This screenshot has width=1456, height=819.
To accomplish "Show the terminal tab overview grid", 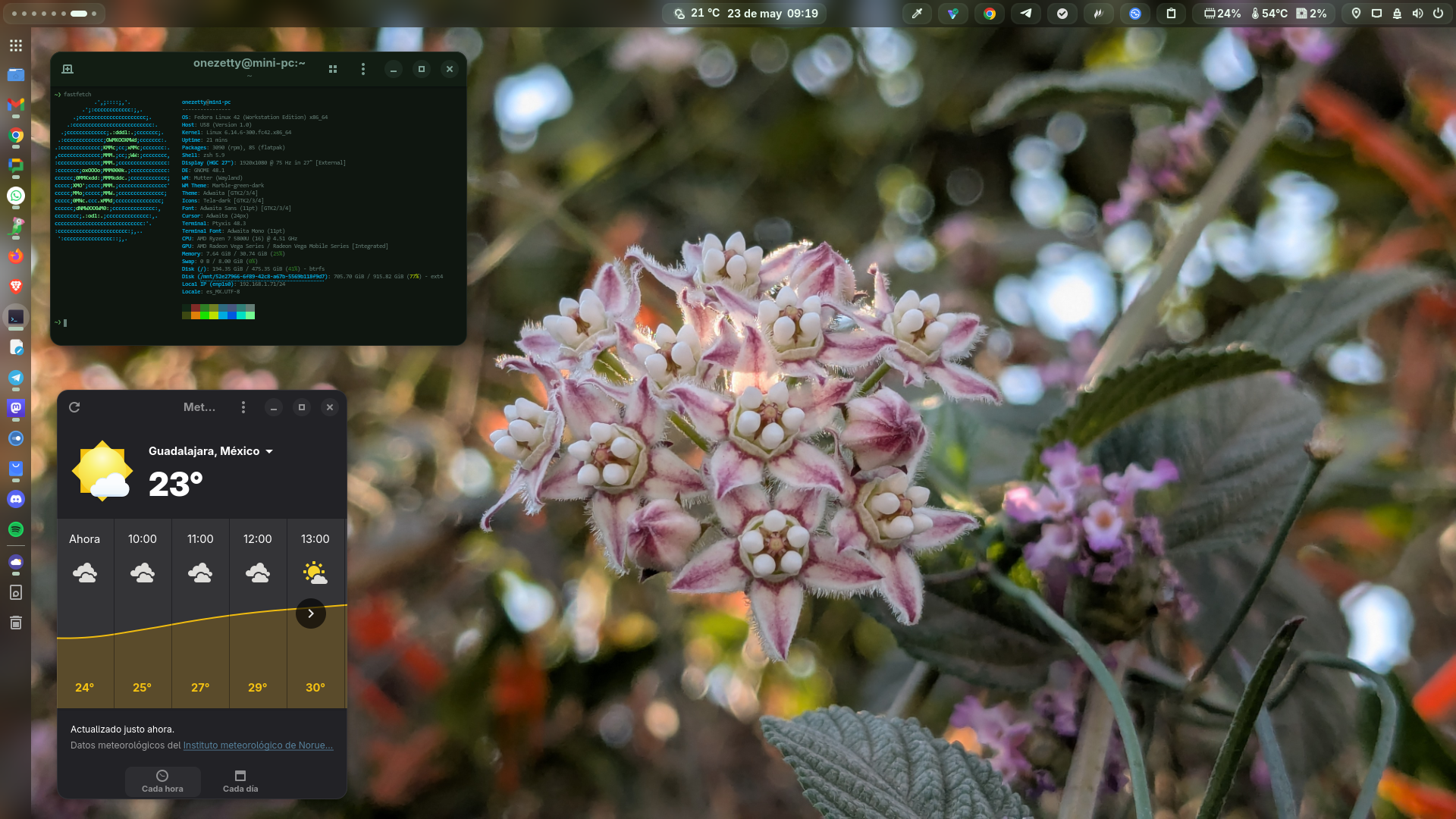I will pyautogui.click(x=333, y=69).
